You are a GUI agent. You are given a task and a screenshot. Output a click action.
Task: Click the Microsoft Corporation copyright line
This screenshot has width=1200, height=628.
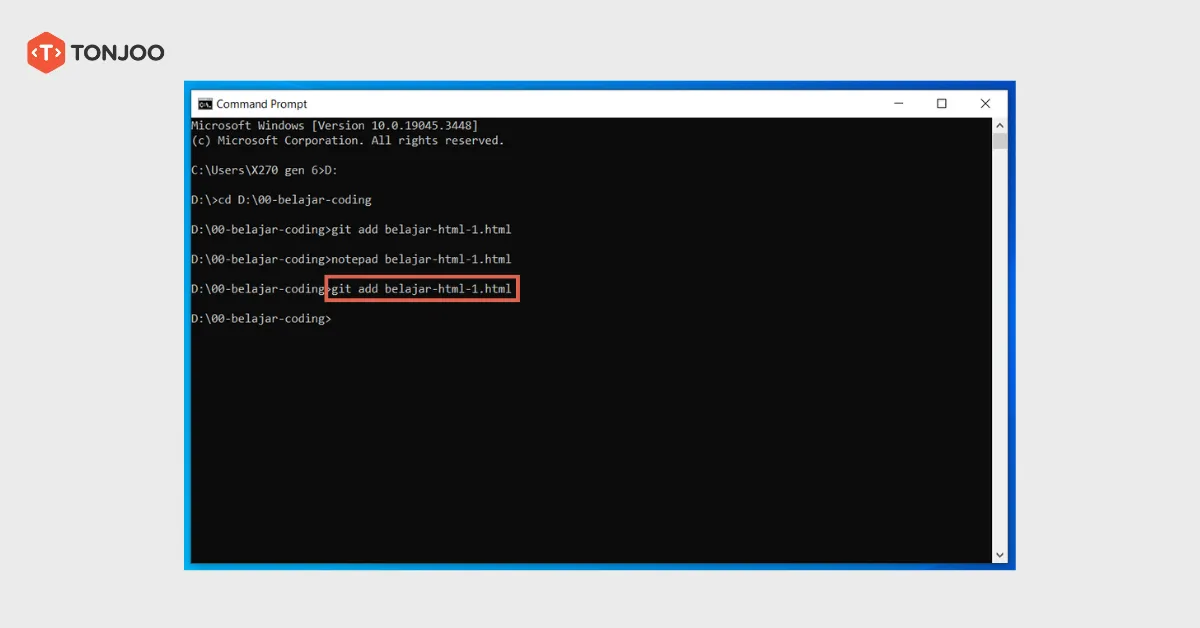click(x=347, y=141)
